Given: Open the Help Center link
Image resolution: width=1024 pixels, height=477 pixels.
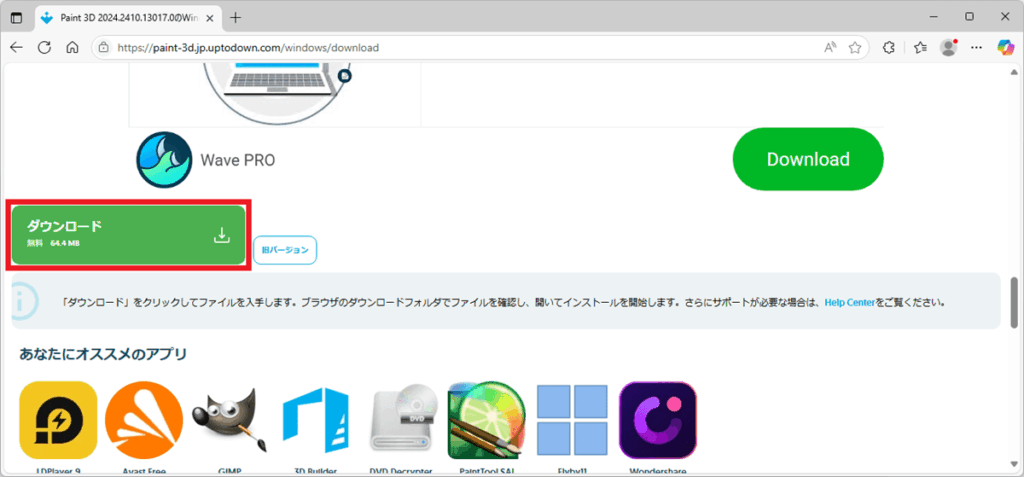Looking at the screenshot, I should 849,303.
